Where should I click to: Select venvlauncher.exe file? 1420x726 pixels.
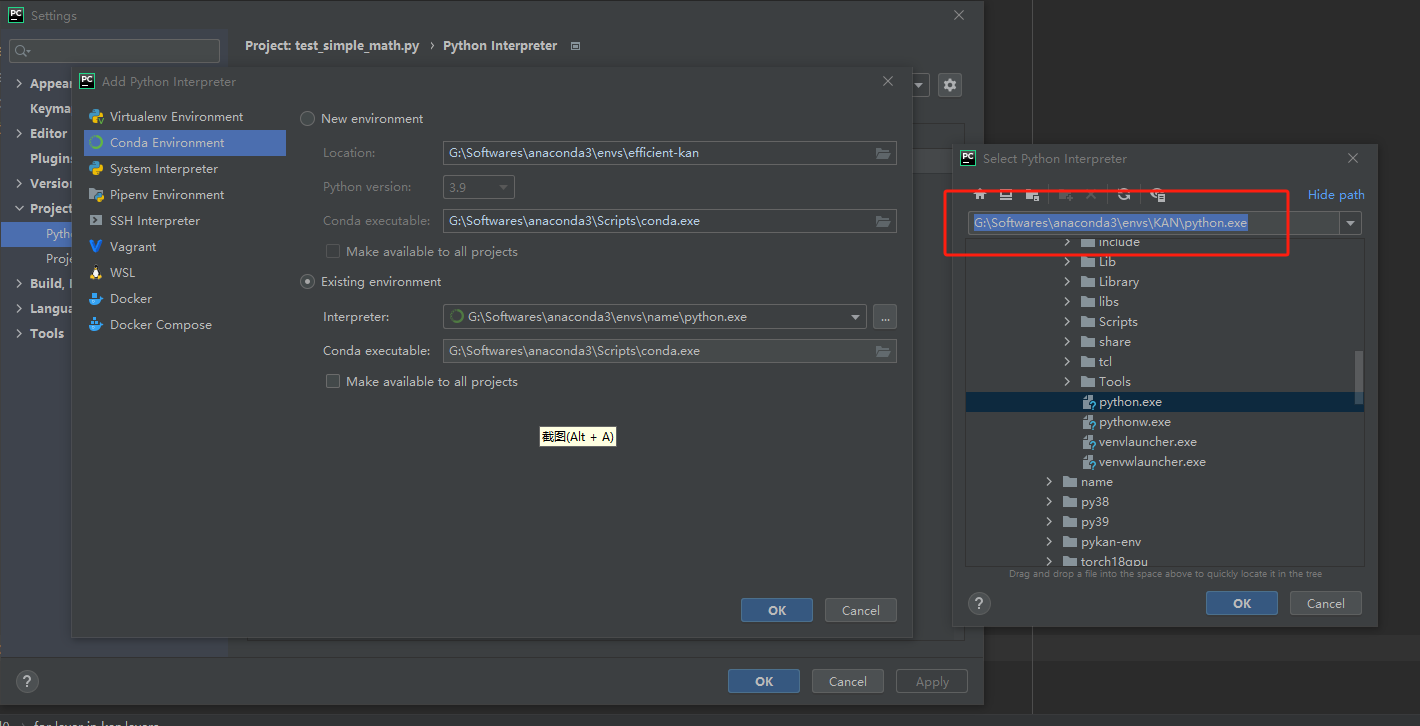pos(1165,442)
